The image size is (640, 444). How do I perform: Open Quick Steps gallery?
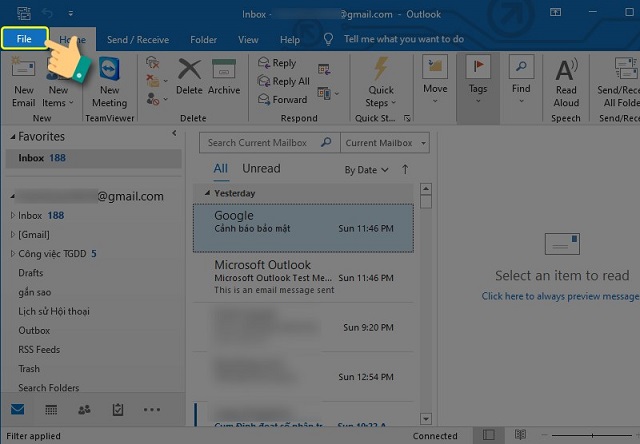click(381, 83)
